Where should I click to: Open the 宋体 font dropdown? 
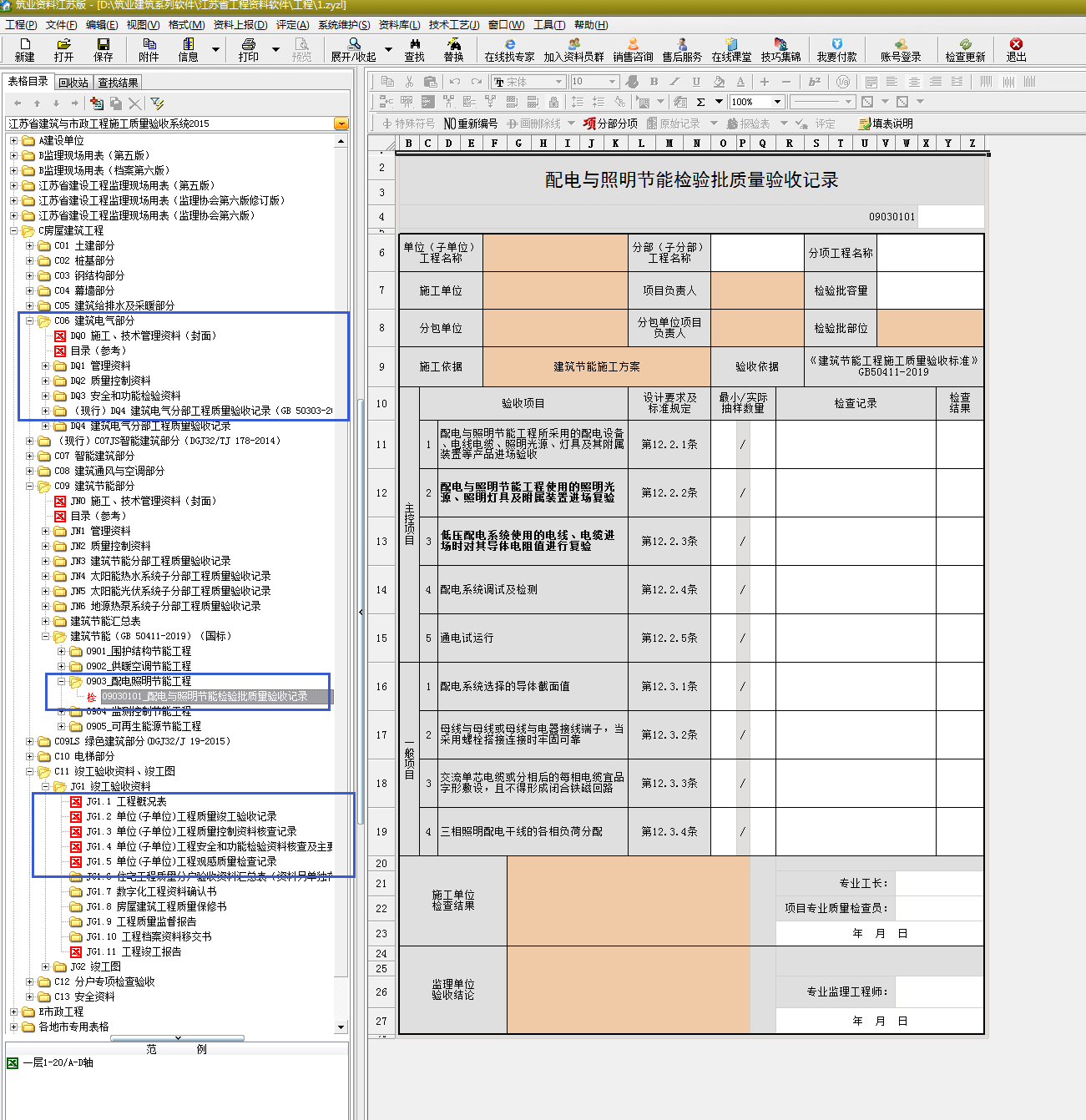coord(560,82)
